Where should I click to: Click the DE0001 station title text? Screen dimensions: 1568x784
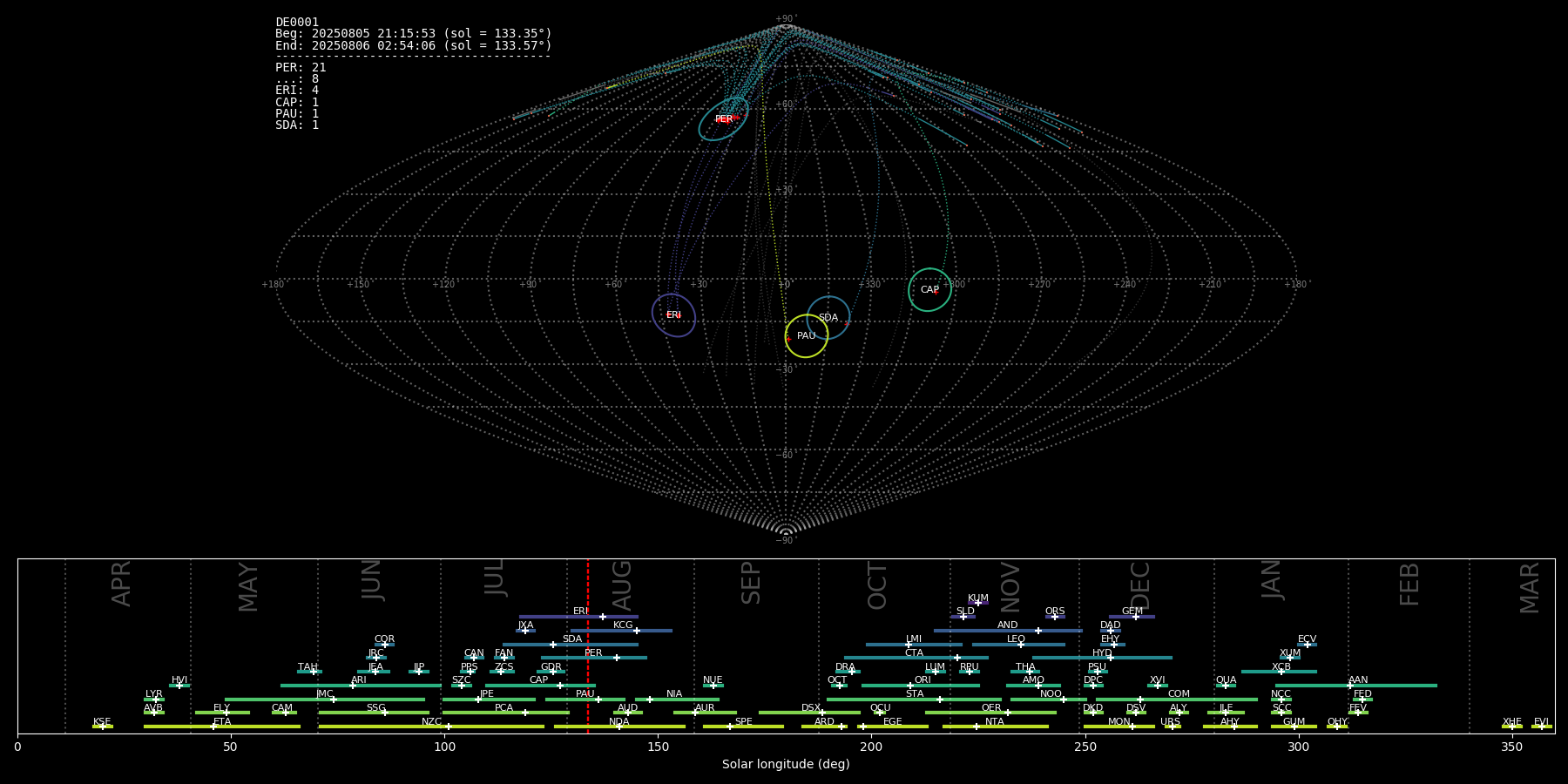tap(297, 22)
